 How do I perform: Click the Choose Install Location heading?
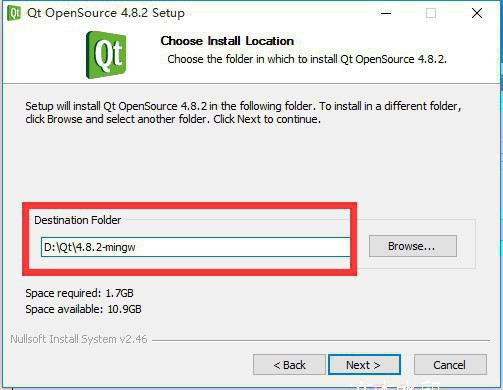tap(227, 41)
